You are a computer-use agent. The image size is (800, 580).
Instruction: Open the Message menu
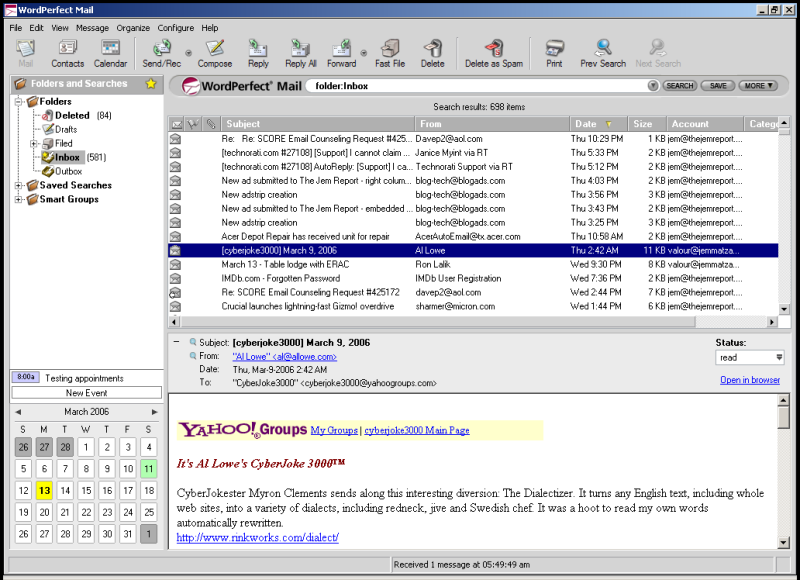click(x=92, y=28)
